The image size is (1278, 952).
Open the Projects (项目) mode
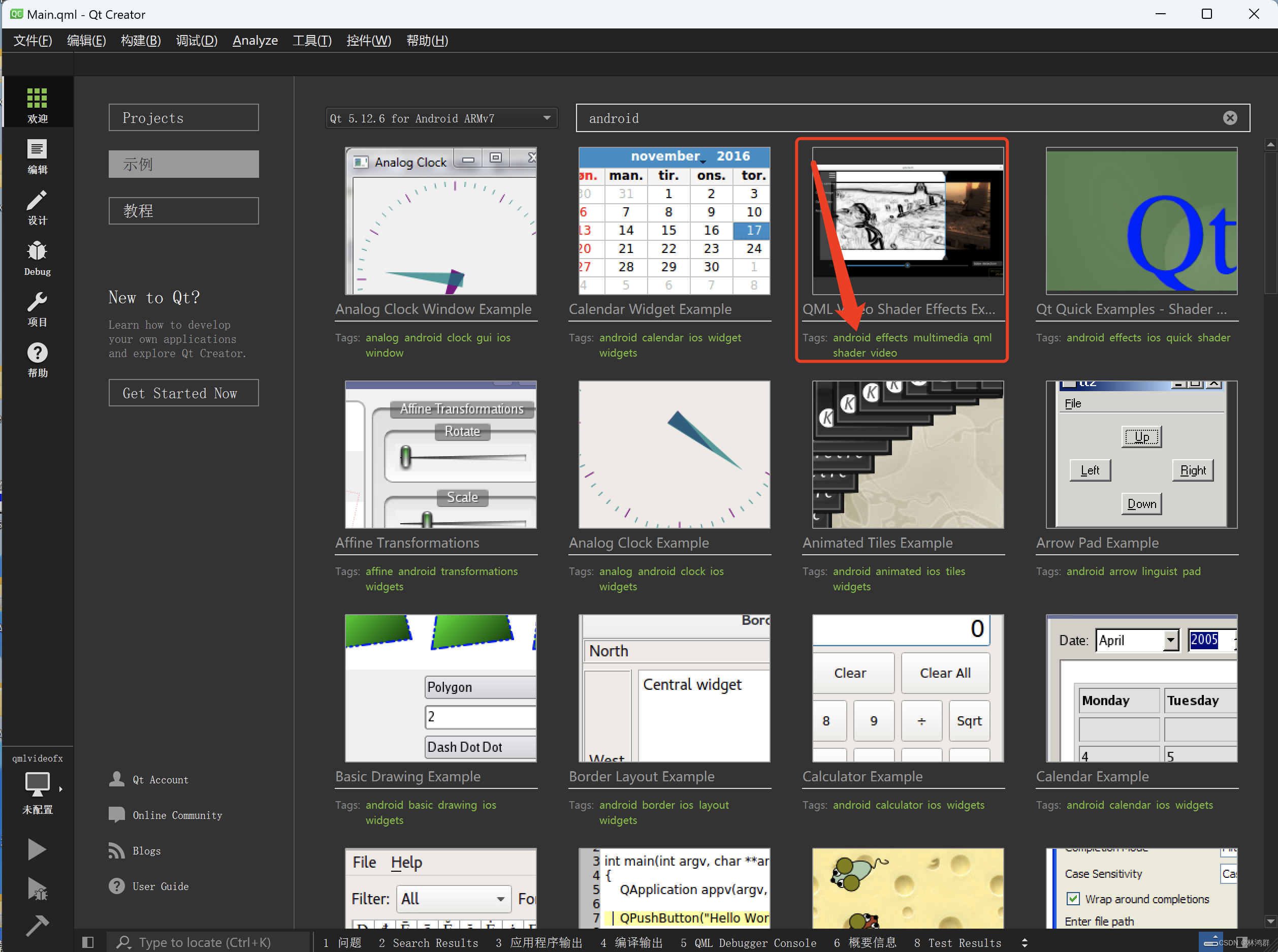[x=38, y=309]
